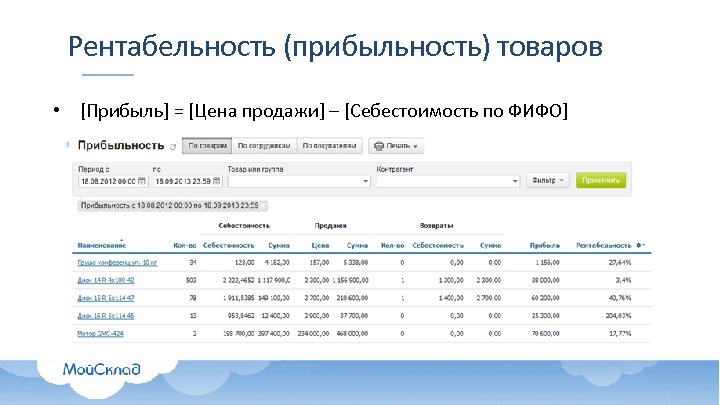Open the Мотор product link

click(100, 333)
